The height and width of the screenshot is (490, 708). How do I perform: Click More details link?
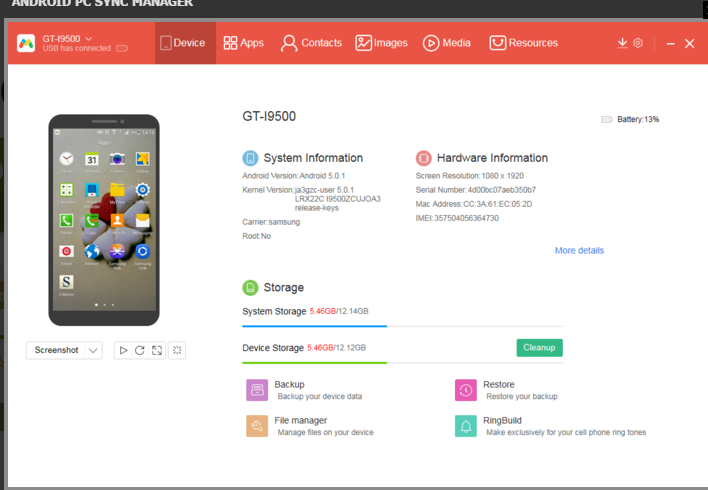pos(579,250)
